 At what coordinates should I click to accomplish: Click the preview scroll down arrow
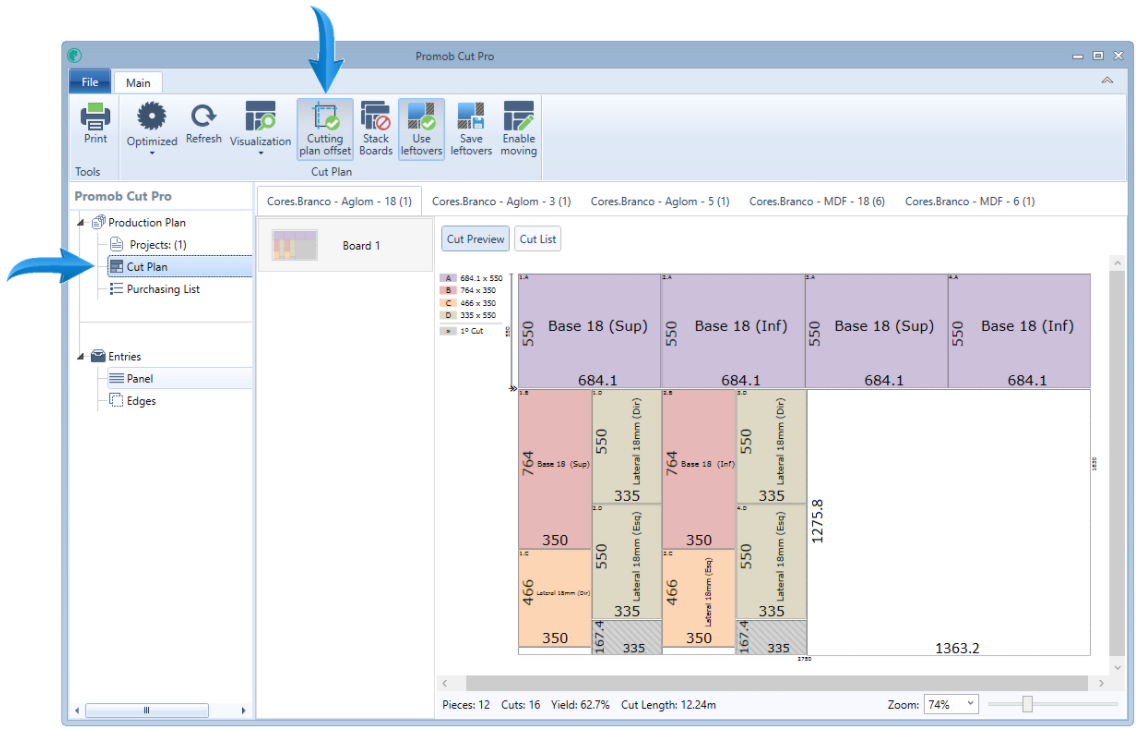(1117, 667)
